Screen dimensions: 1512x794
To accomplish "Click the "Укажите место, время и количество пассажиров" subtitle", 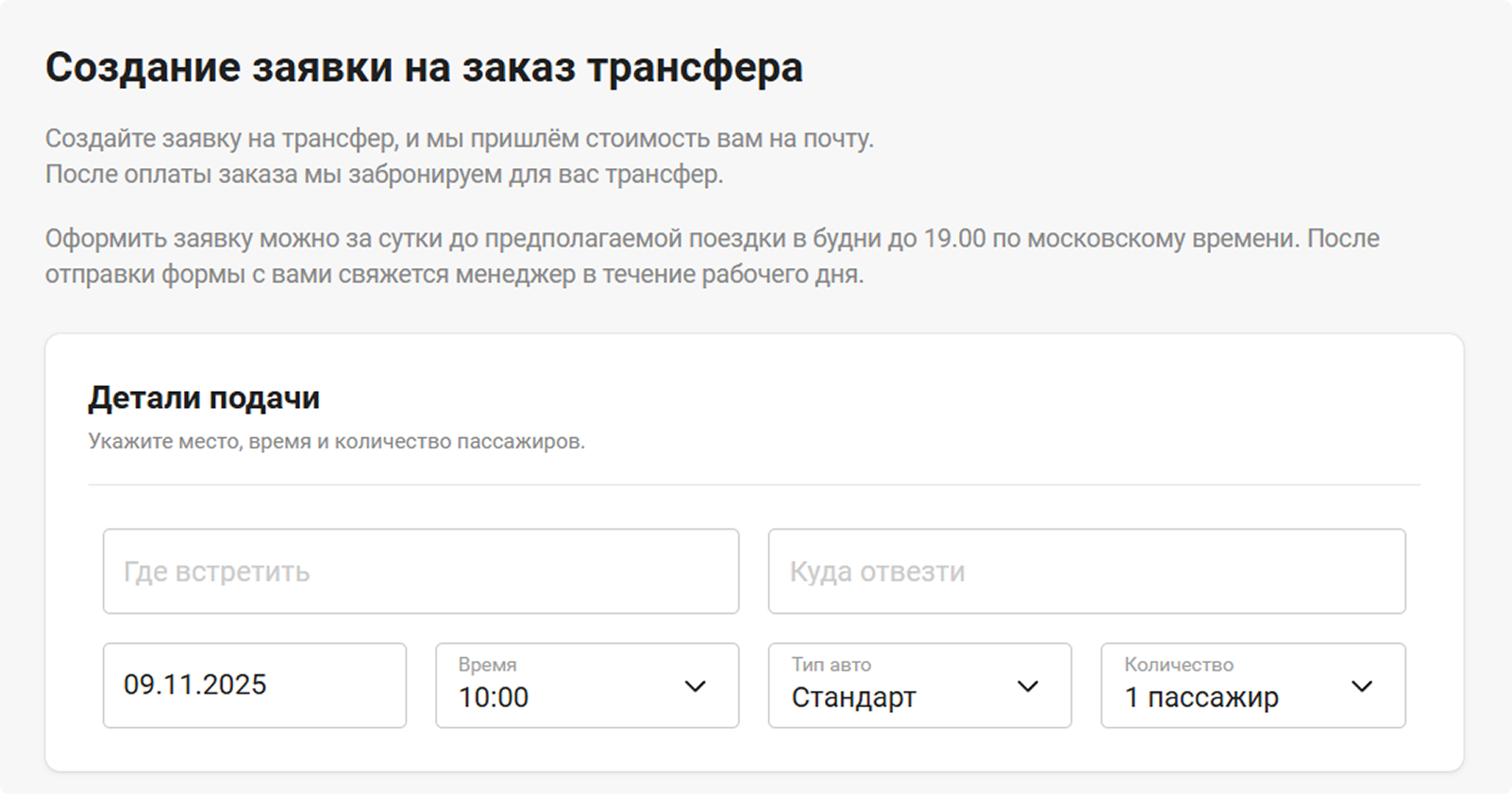I will [x=336, y=442].
